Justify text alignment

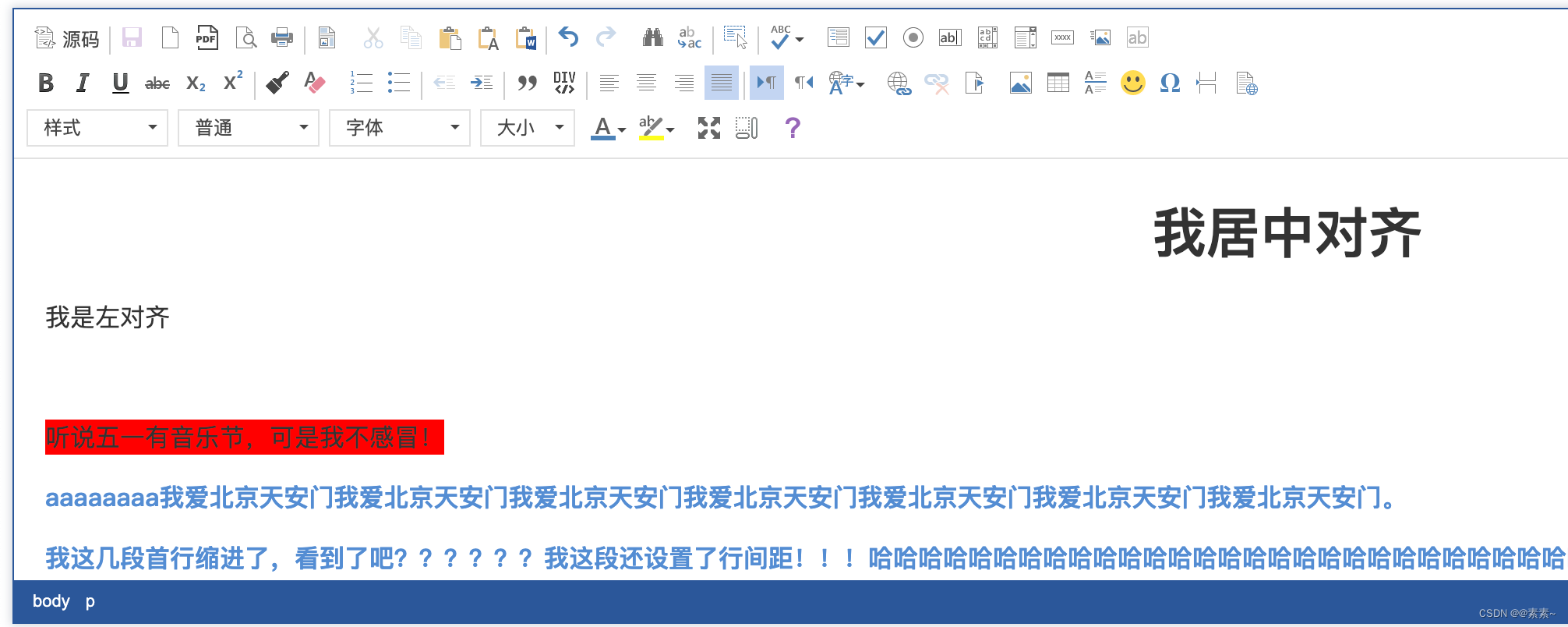pos(722,83)
